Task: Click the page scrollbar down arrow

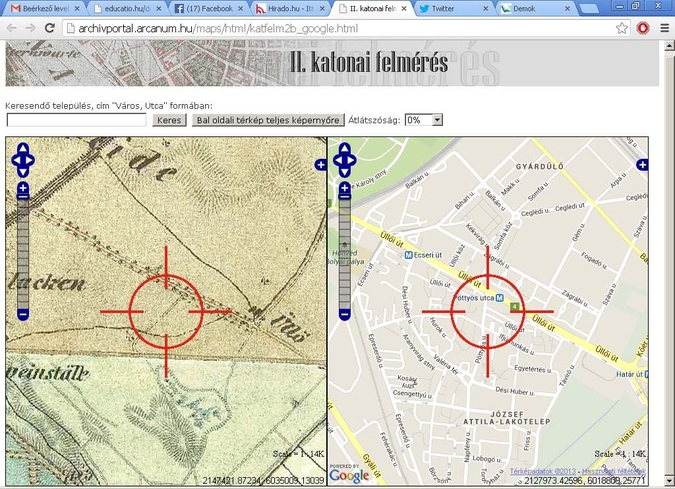Action: [x=669, y=480]
